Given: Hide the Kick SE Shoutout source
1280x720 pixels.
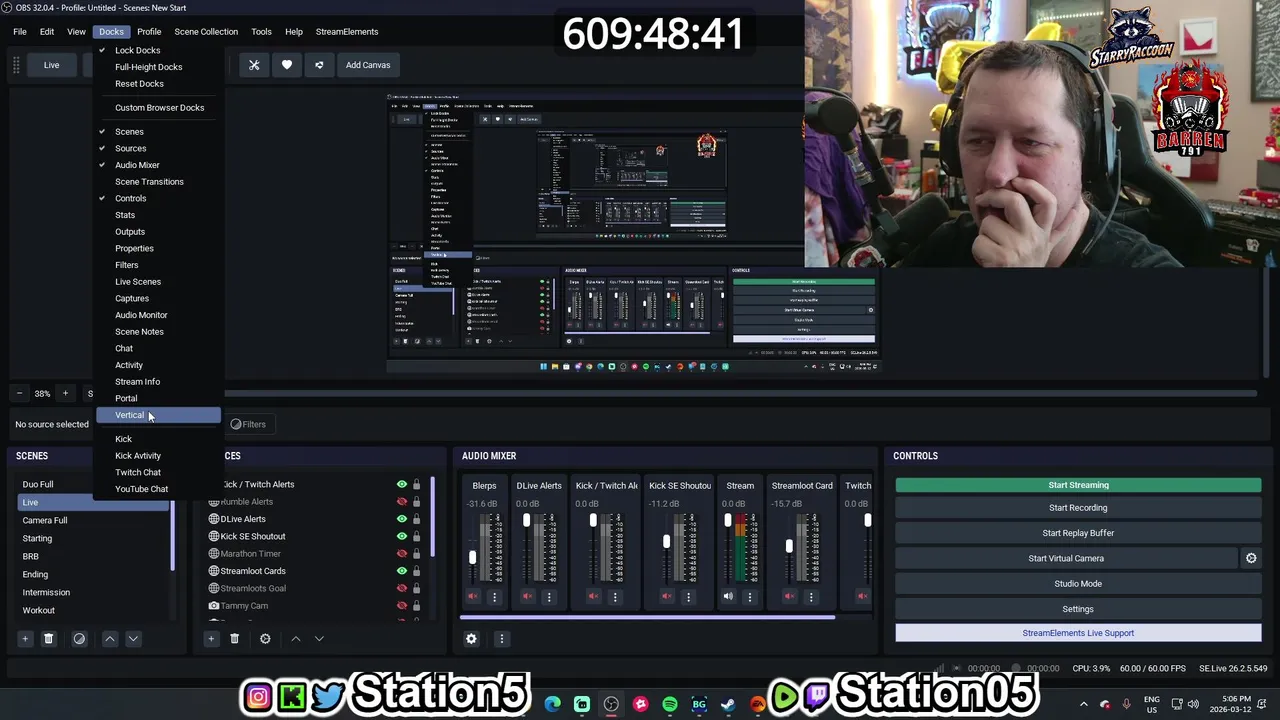Looking at the screenshot, I should 402,537.
